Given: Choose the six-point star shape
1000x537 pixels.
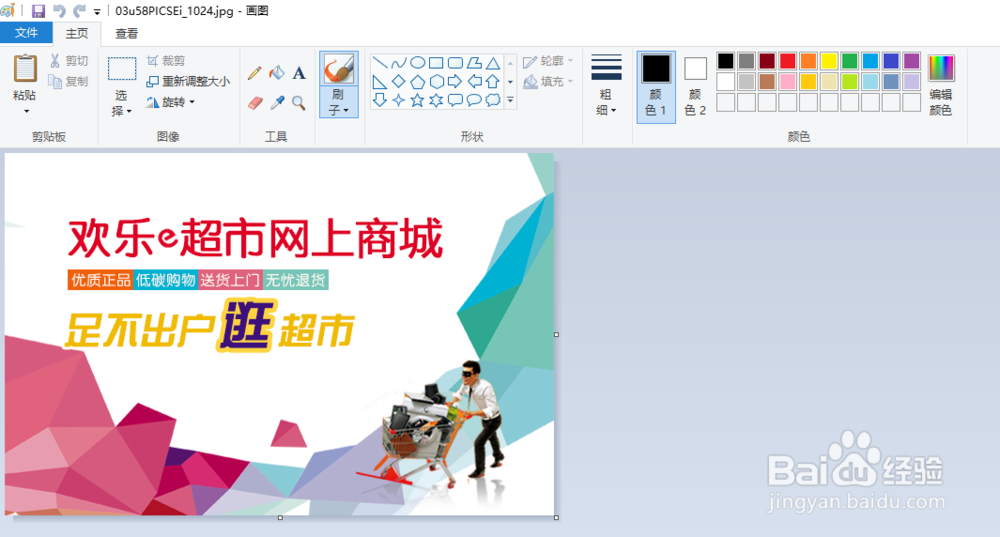Looking at the screenshot, I should [436, 100].
